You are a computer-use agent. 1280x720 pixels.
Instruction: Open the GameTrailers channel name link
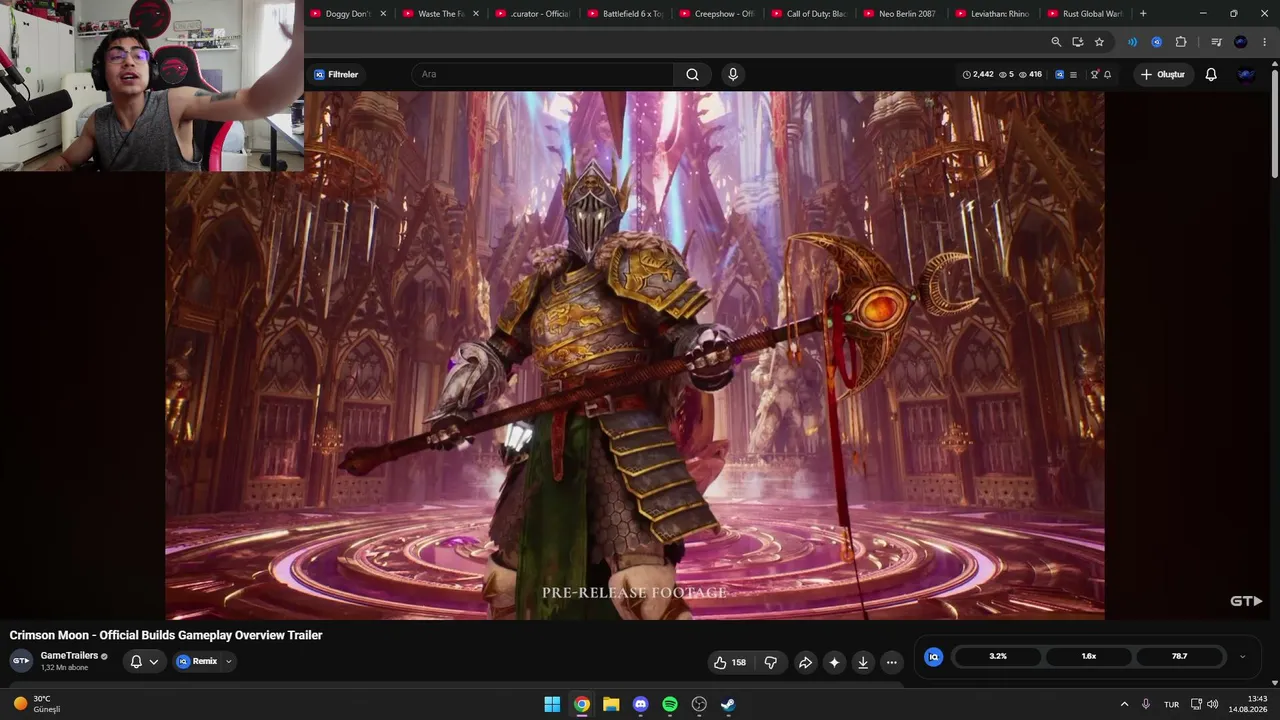click(x=69, y=656)
